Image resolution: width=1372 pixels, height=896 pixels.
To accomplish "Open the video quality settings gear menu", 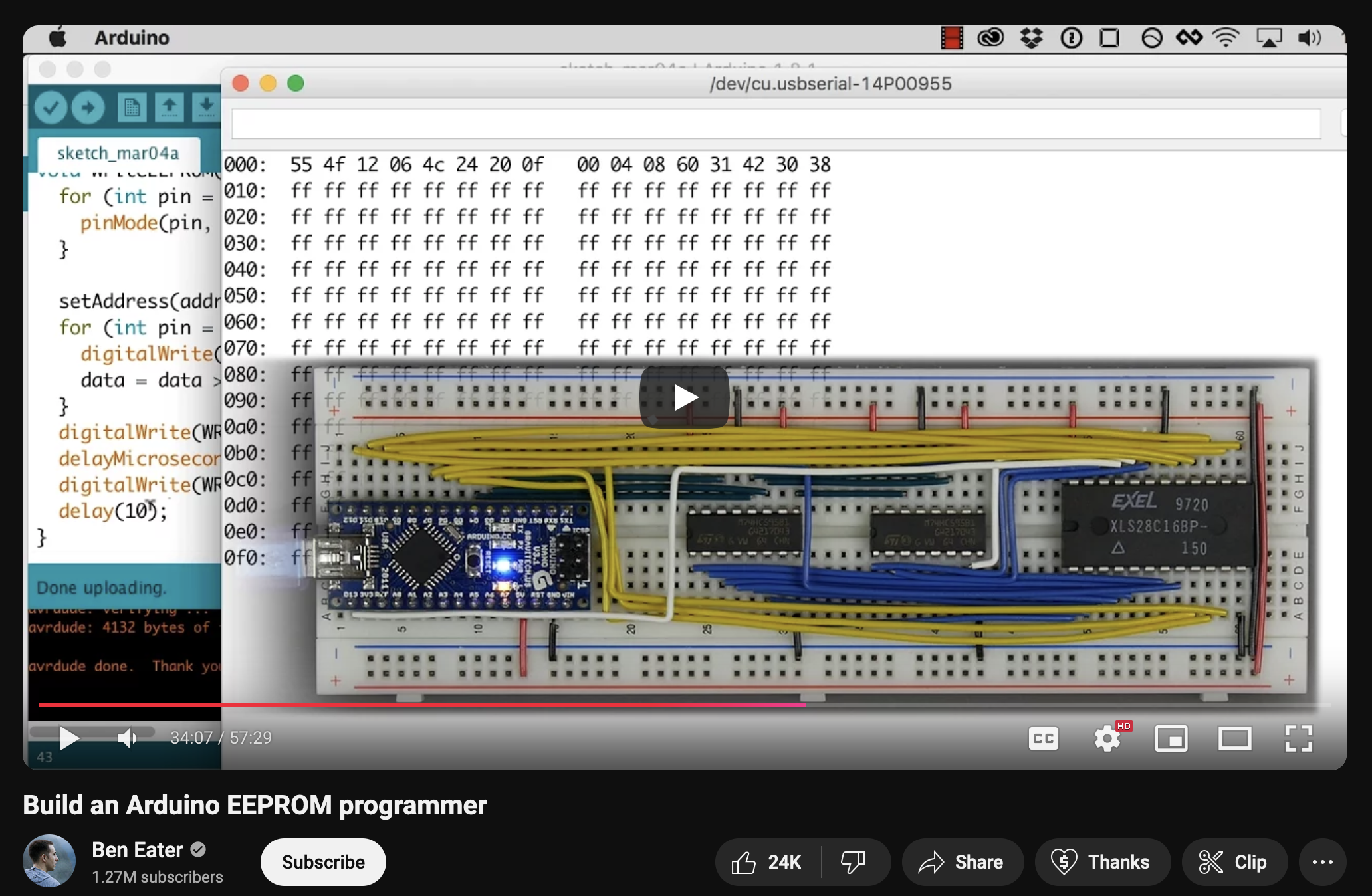I will click(x=1107, y=738).
